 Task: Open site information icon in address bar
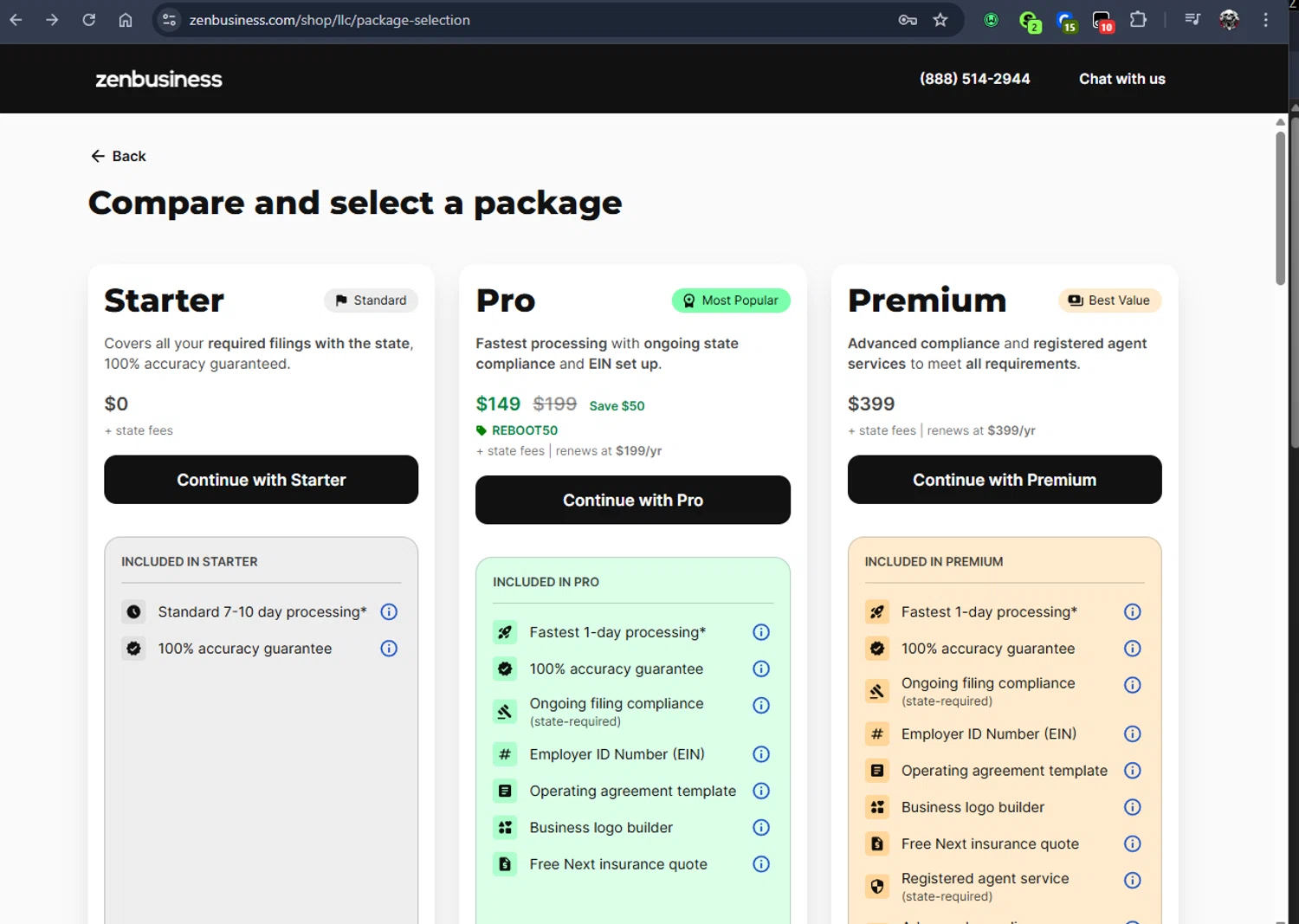pyautogui.click(x=170, y=20)
